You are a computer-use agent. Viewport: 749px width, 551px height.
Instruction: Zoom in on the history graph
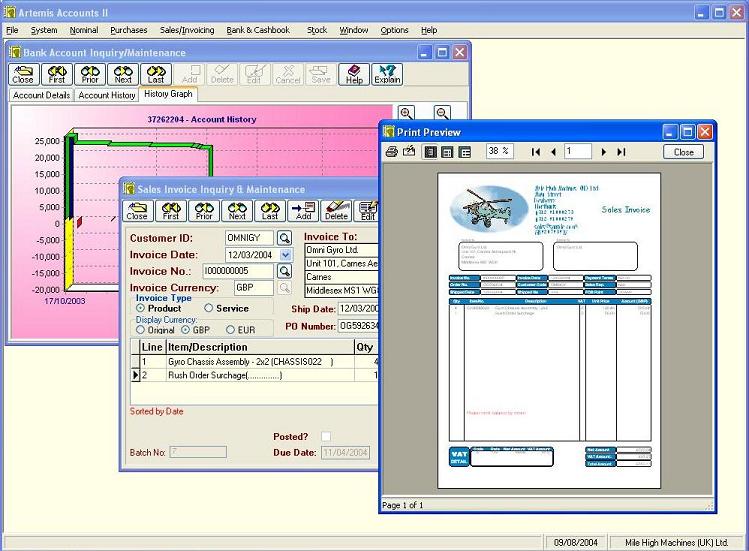click(407, 113)
